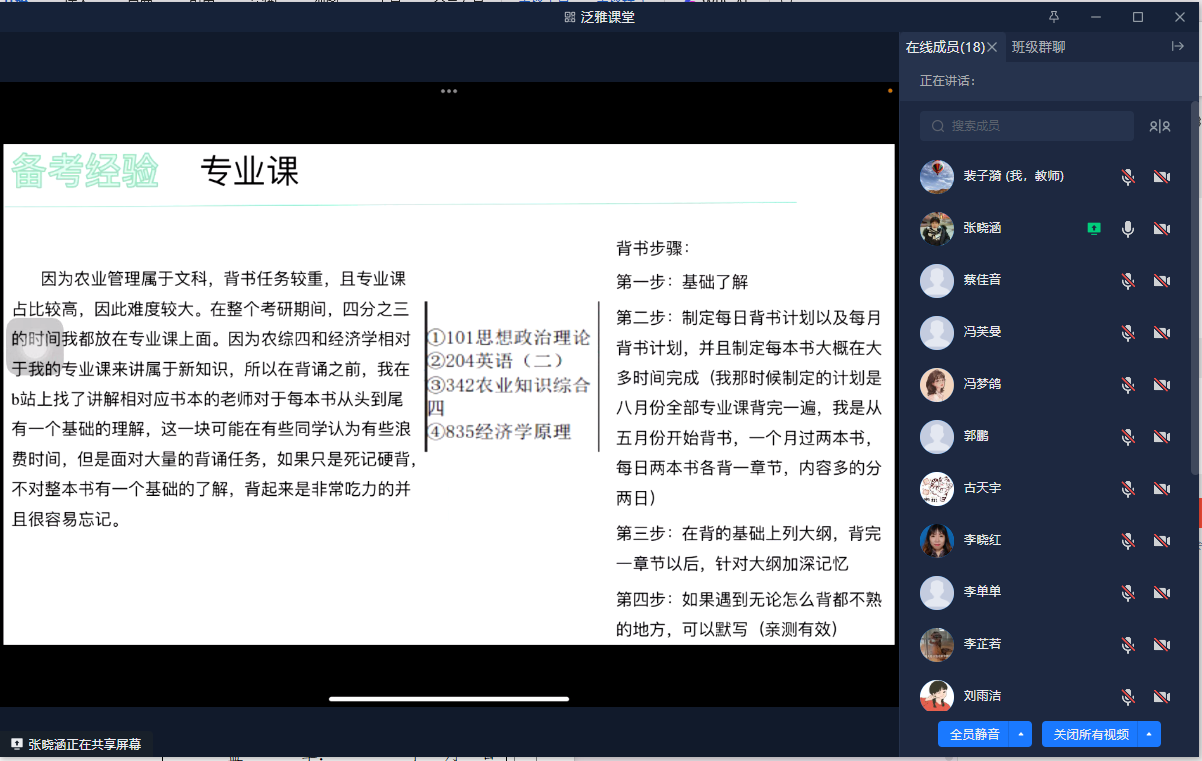Click the member grouping icon beside search
This screenshot has height=761, width=1202.
coord(1160,126)
